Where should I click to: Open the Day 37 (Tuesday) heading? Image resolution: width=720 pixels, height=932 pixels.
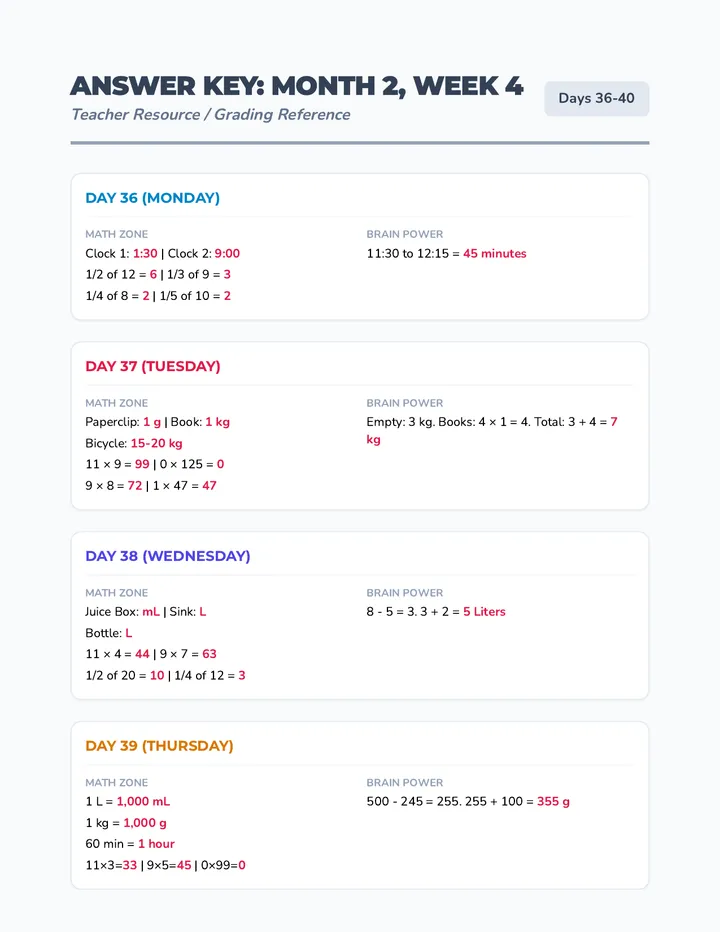point(153,366)
